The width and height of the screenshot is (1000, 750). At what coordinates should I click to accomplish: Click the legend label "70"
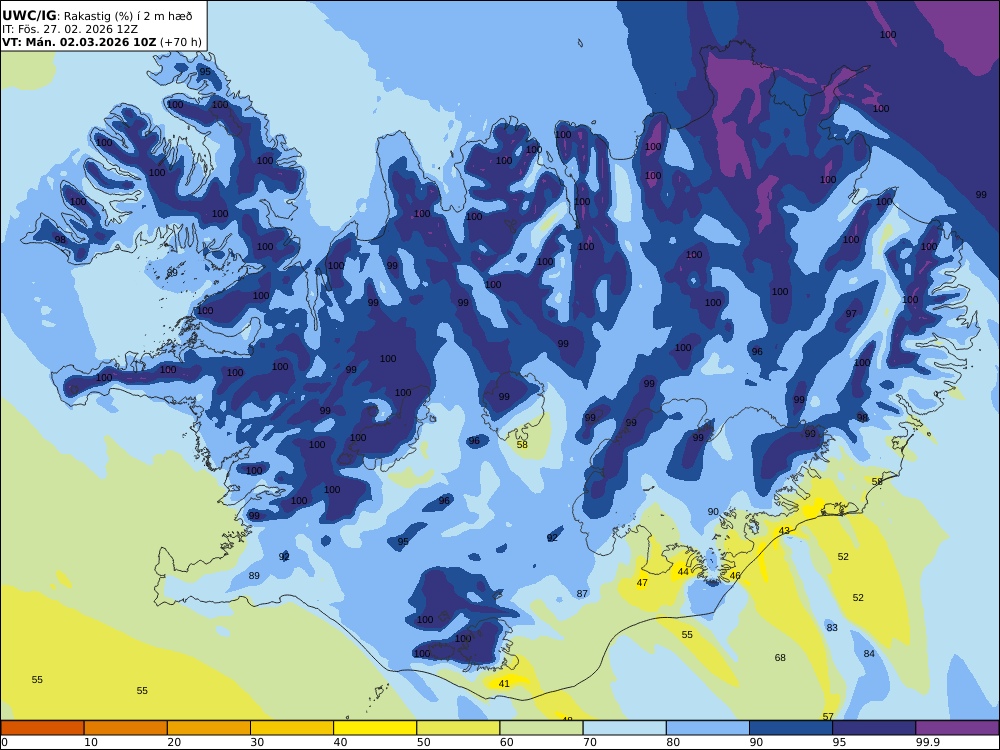[x=590, y=742]
